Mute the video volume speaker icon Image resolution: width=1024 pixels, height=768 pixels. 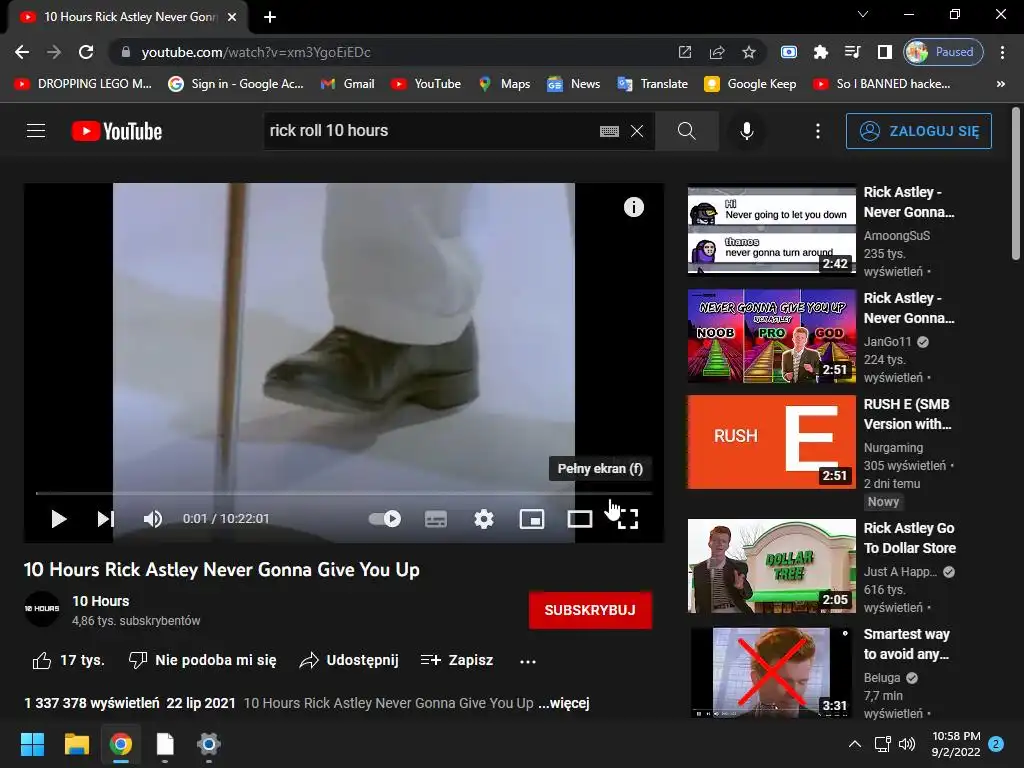coord(153,519)
